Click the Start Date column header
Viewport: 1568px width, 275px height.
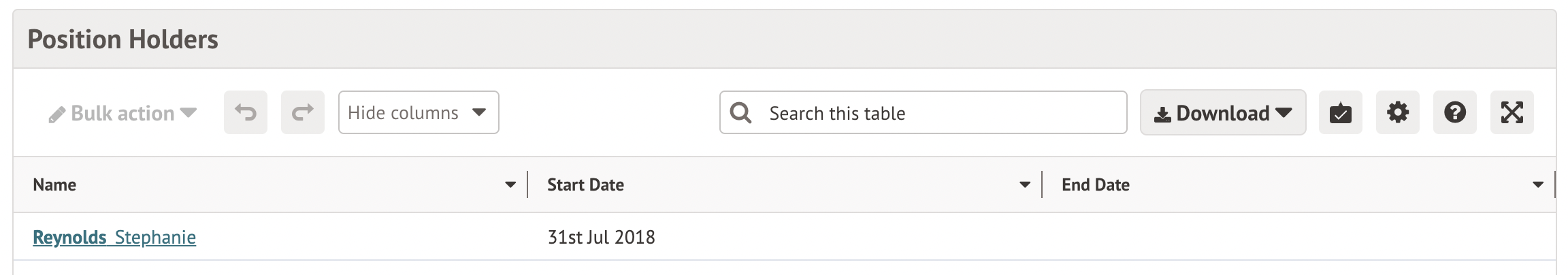pos(585,185)
